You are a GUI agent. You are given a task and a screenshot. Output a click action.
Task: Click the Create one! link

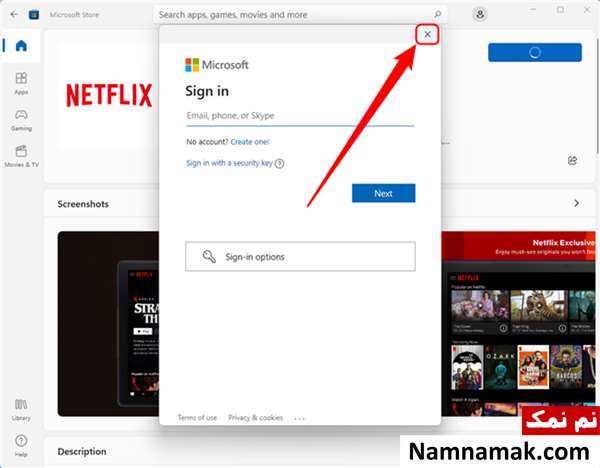[250, 142]
